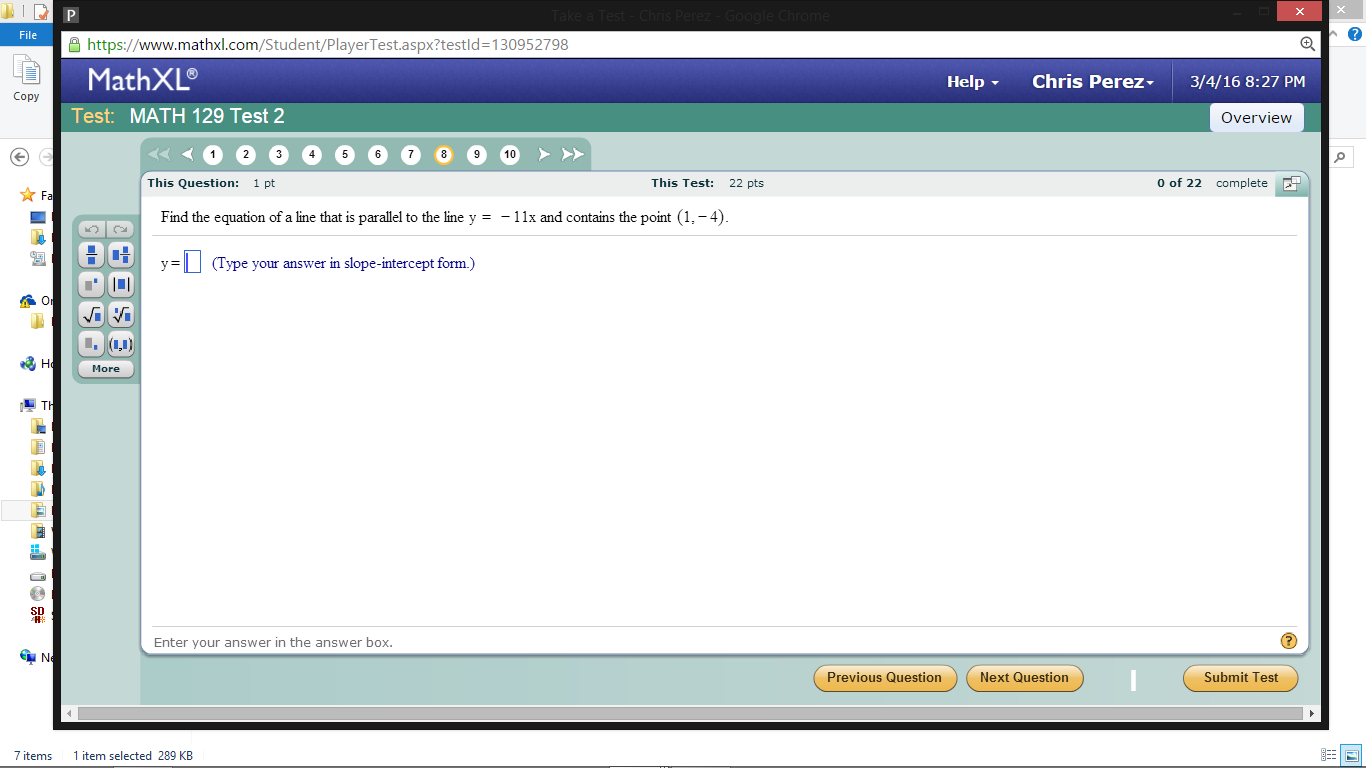The width and height of the screenshot is (1366, 768).
Task: Expand the More math palette options
Action: [105, 368]
